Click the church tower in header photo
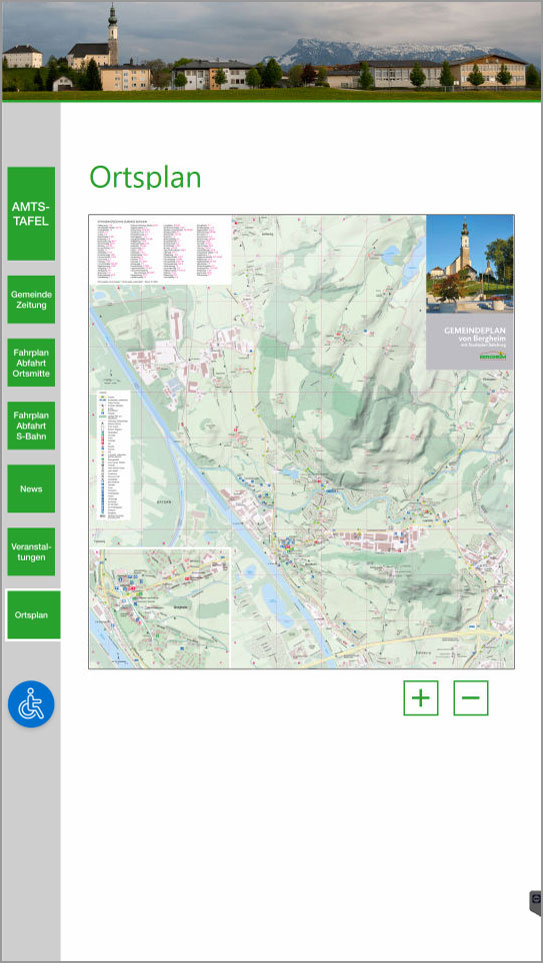The height and width of the screenshot is (963, 543). (x=112, y=34)
